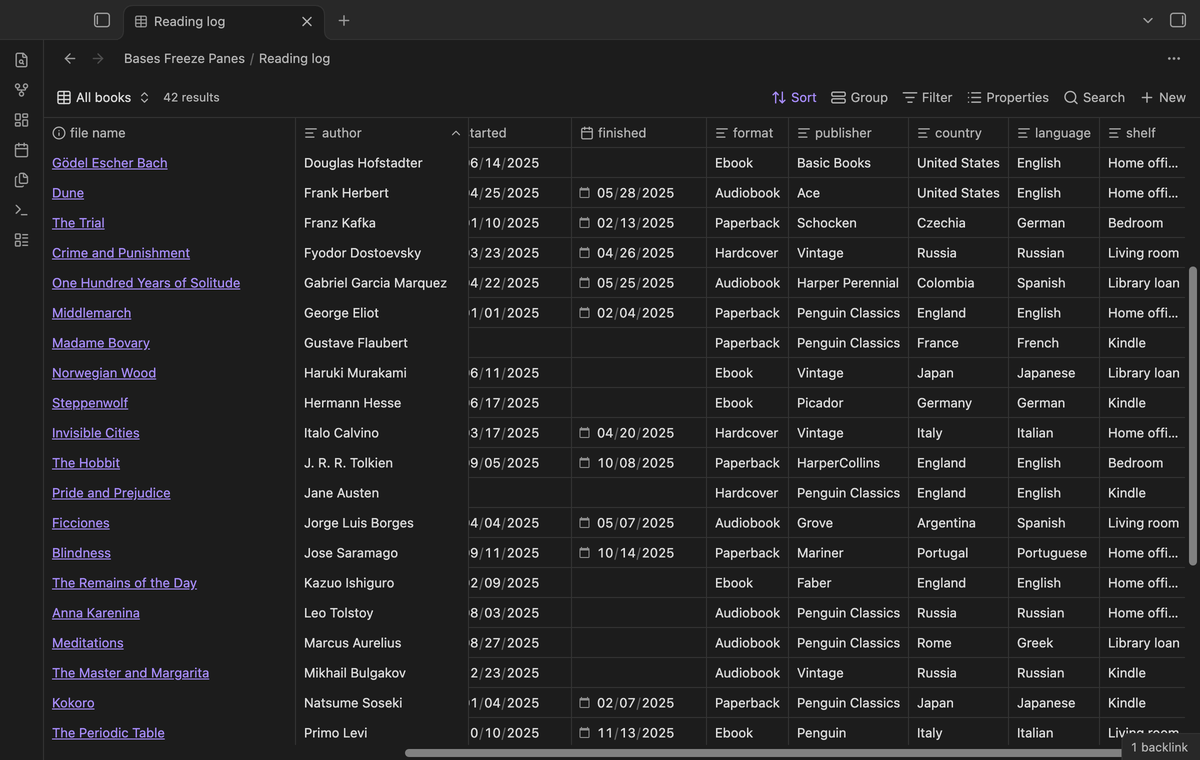Screen dimensions: 1200x760
Task: Open command palette icon in ribbon
Action: 22,210
